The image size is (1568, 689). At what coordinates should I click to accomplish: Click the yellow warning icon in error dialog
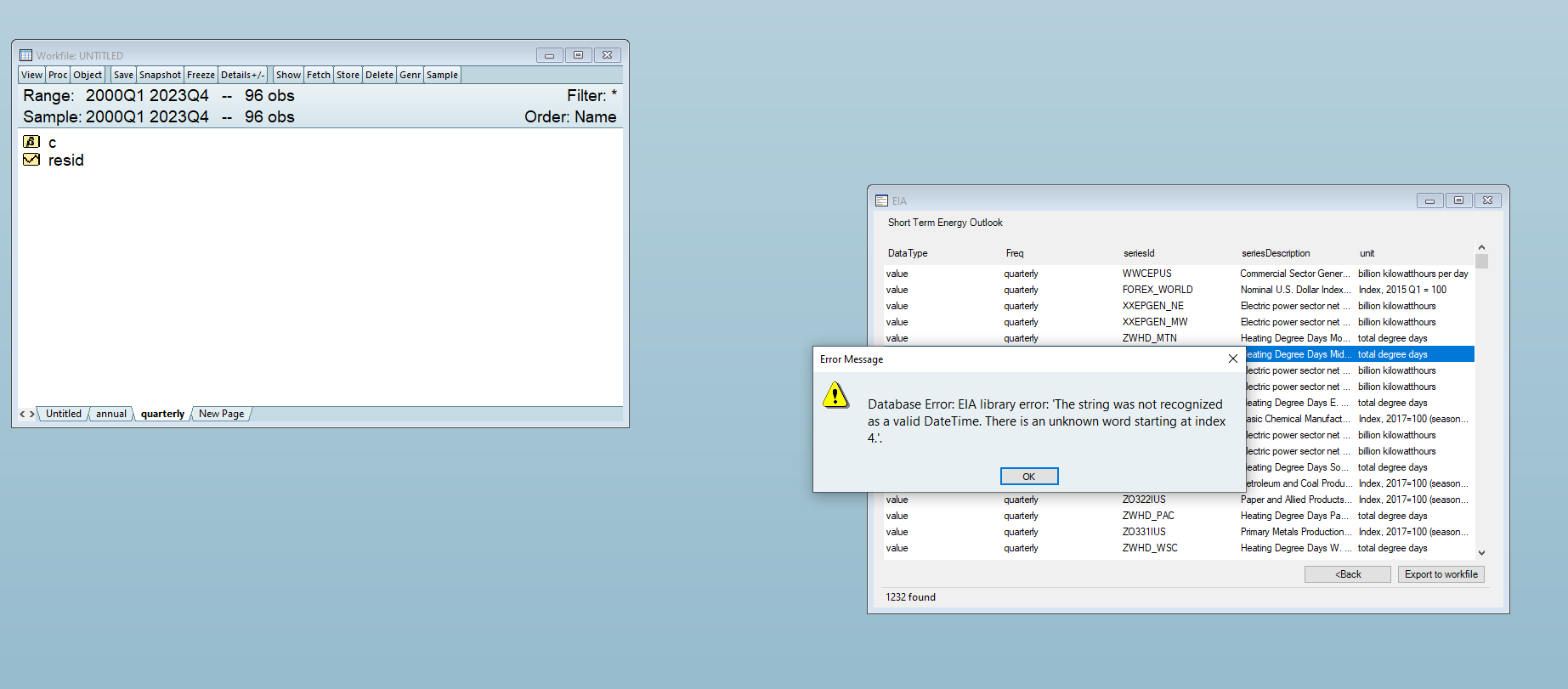(x=835, y=395)
